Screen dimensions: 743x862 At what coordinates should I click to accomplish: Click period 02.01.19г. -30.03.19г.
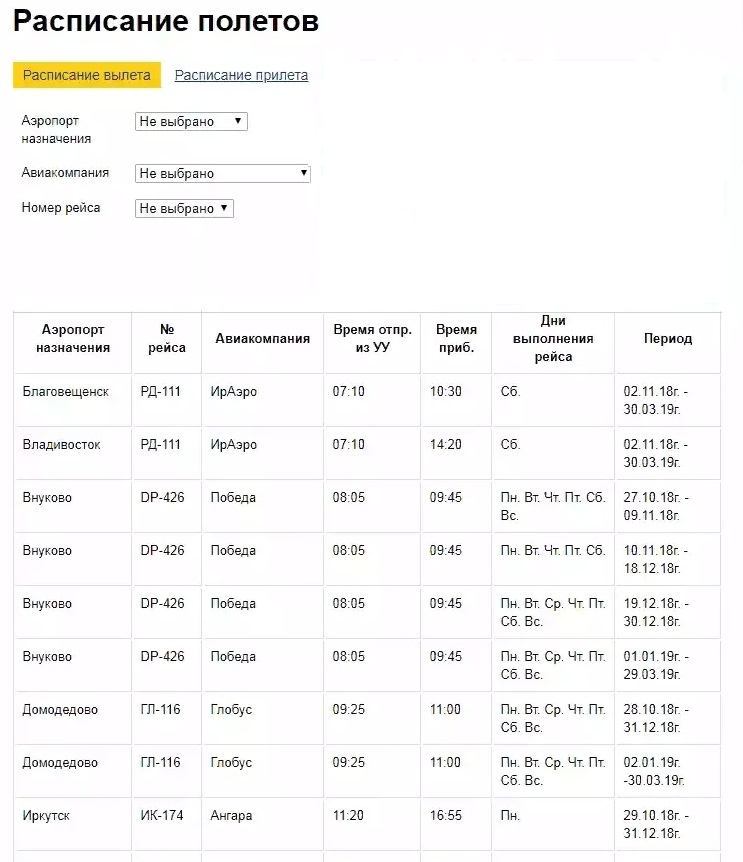coord(654,771)
